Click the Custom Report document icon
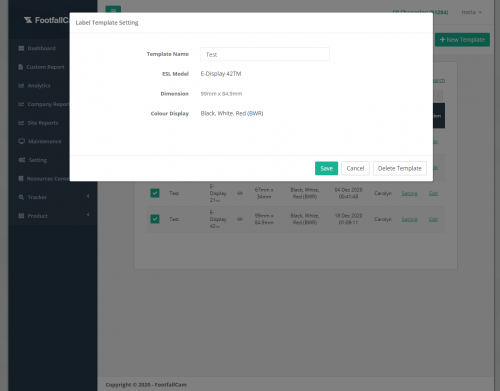This screenshot has width=500, height=391. pos(21,67)
